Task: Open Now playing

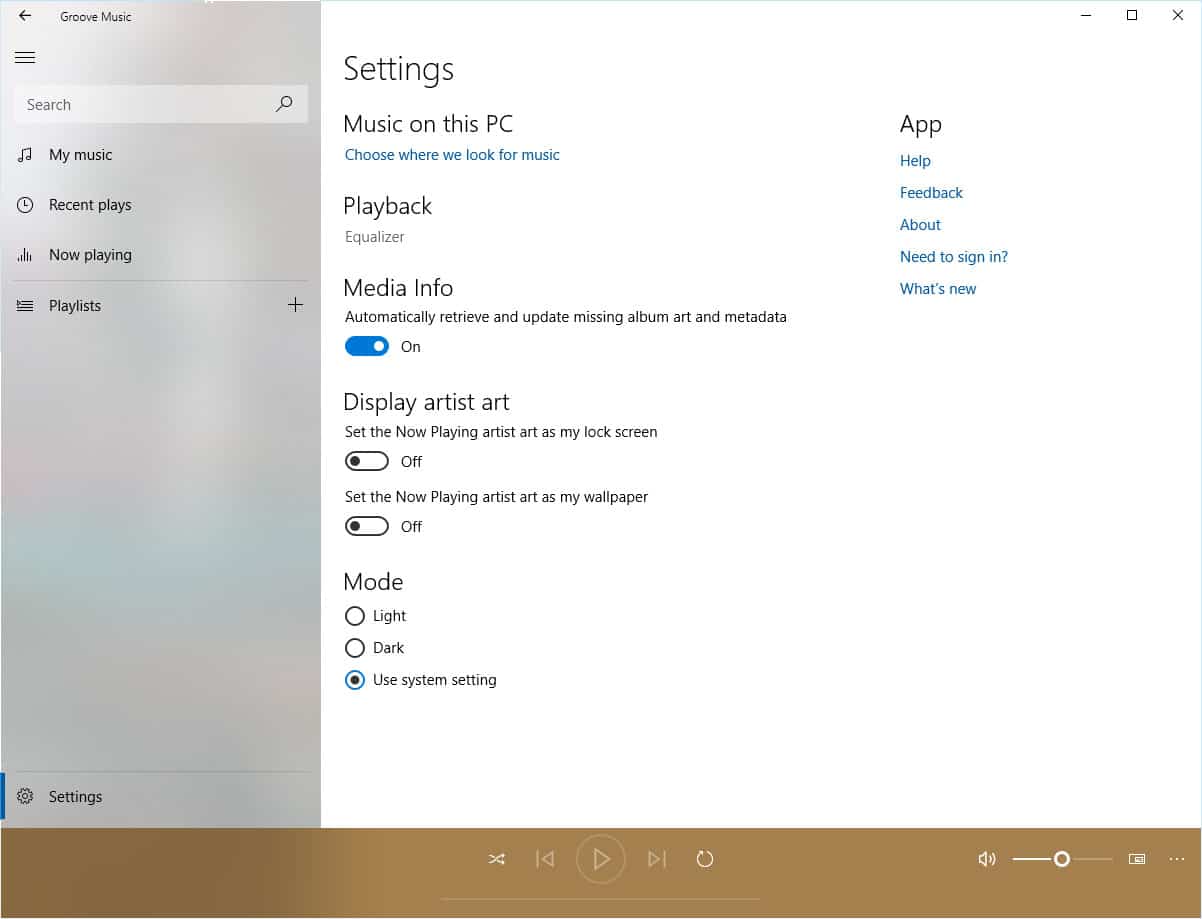Action: tap(161, 255)
